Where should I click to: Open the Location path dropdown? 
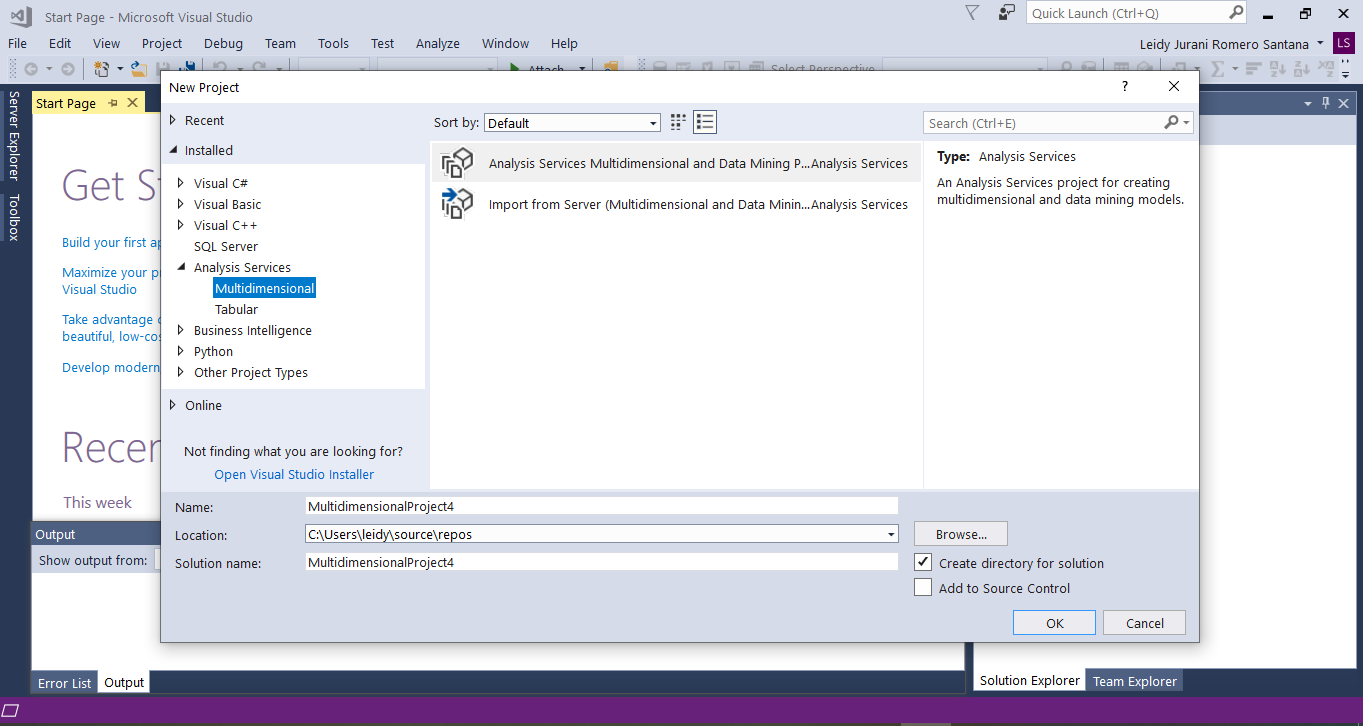coord(891,534)
